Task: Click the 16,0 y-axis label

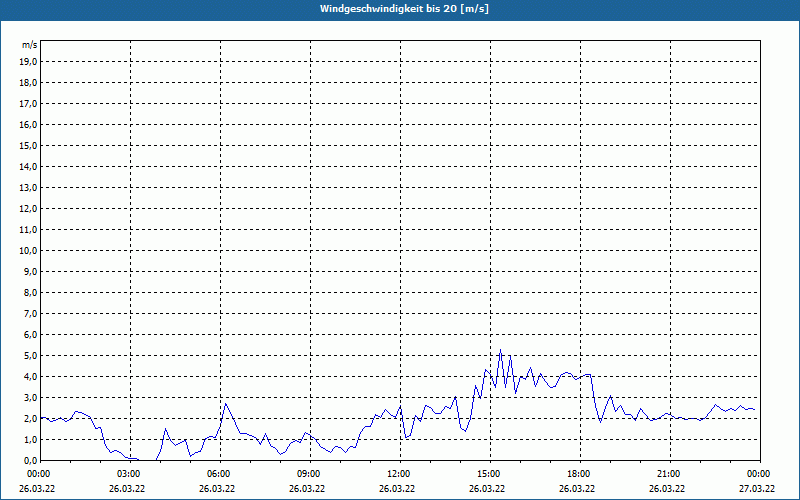Action: tap(28, 124)
